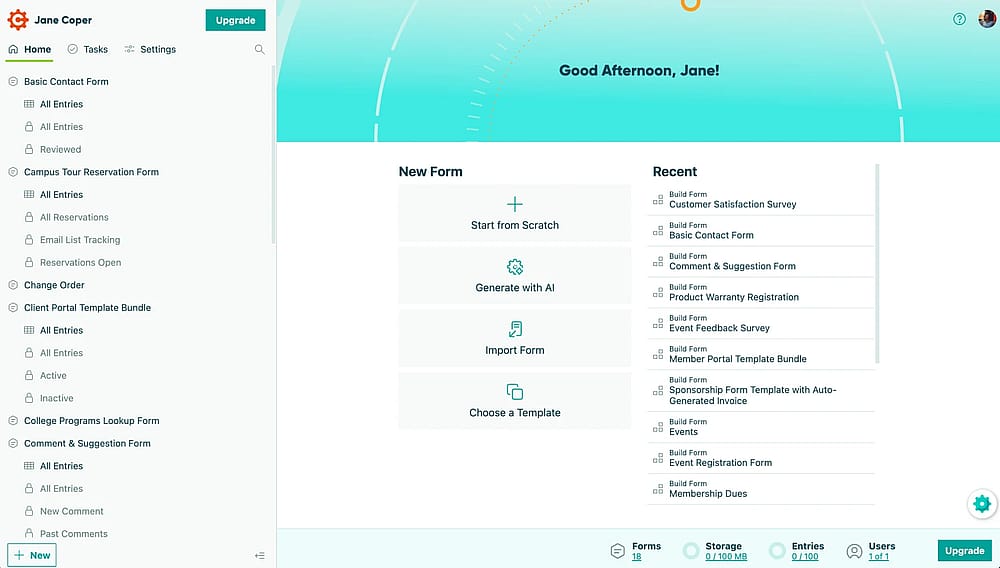Open the user profile avatar
1000x568 pixels.
(x=987, y=18)
